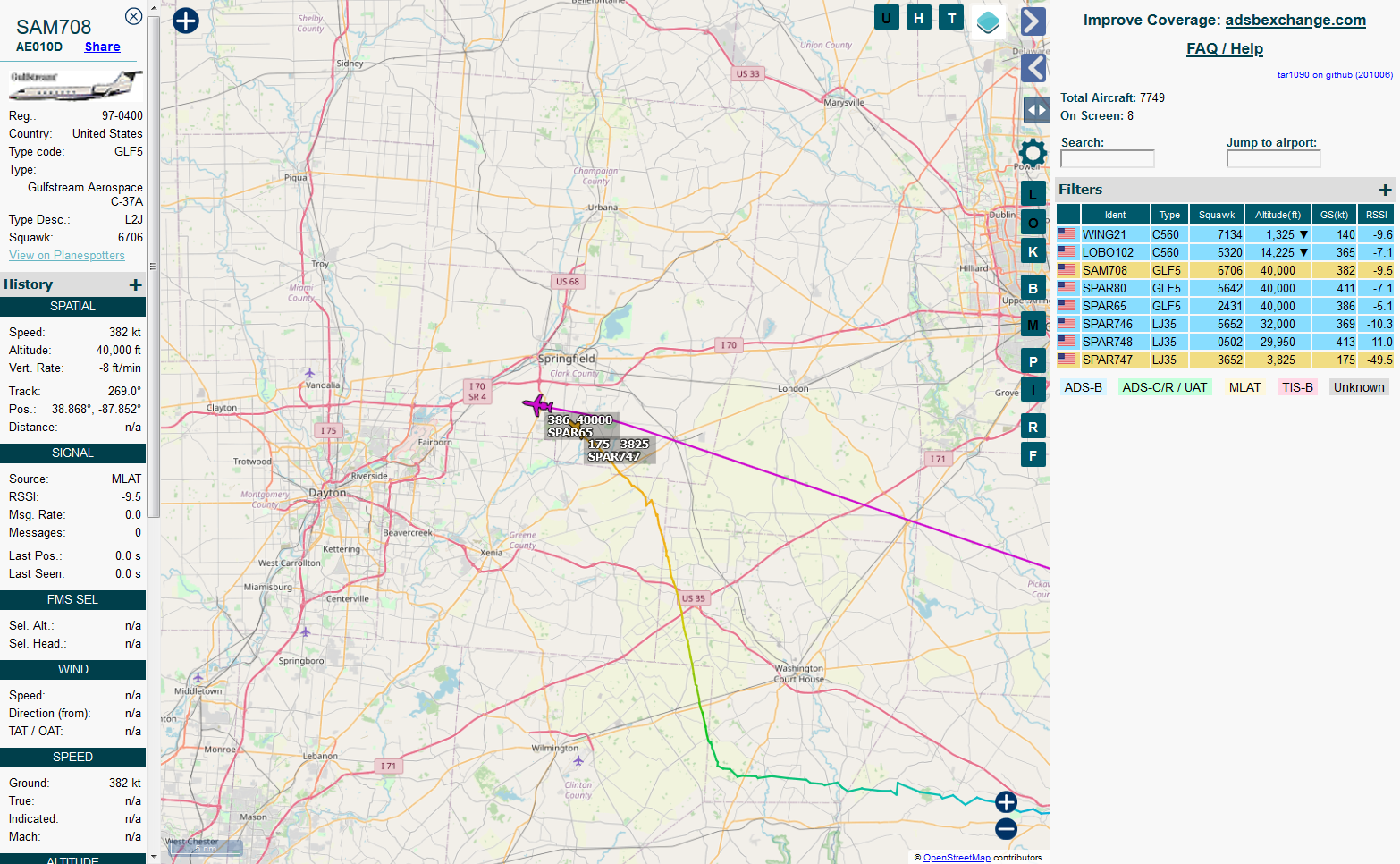Toggle the K map option button
Image resolution: width=1400 pixels, height=864 pixels.
pos(1033,251)
